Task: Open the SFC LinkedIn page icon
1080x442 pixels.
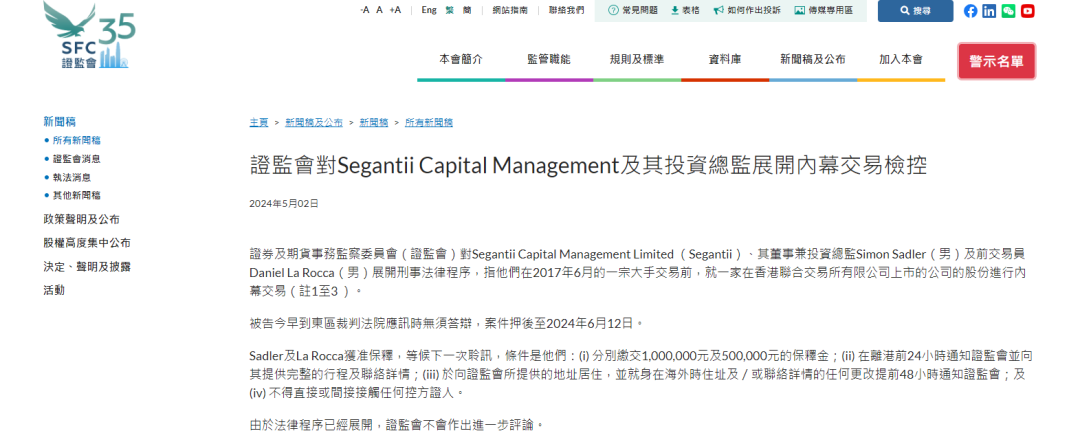Action: (x=989, y=10)
